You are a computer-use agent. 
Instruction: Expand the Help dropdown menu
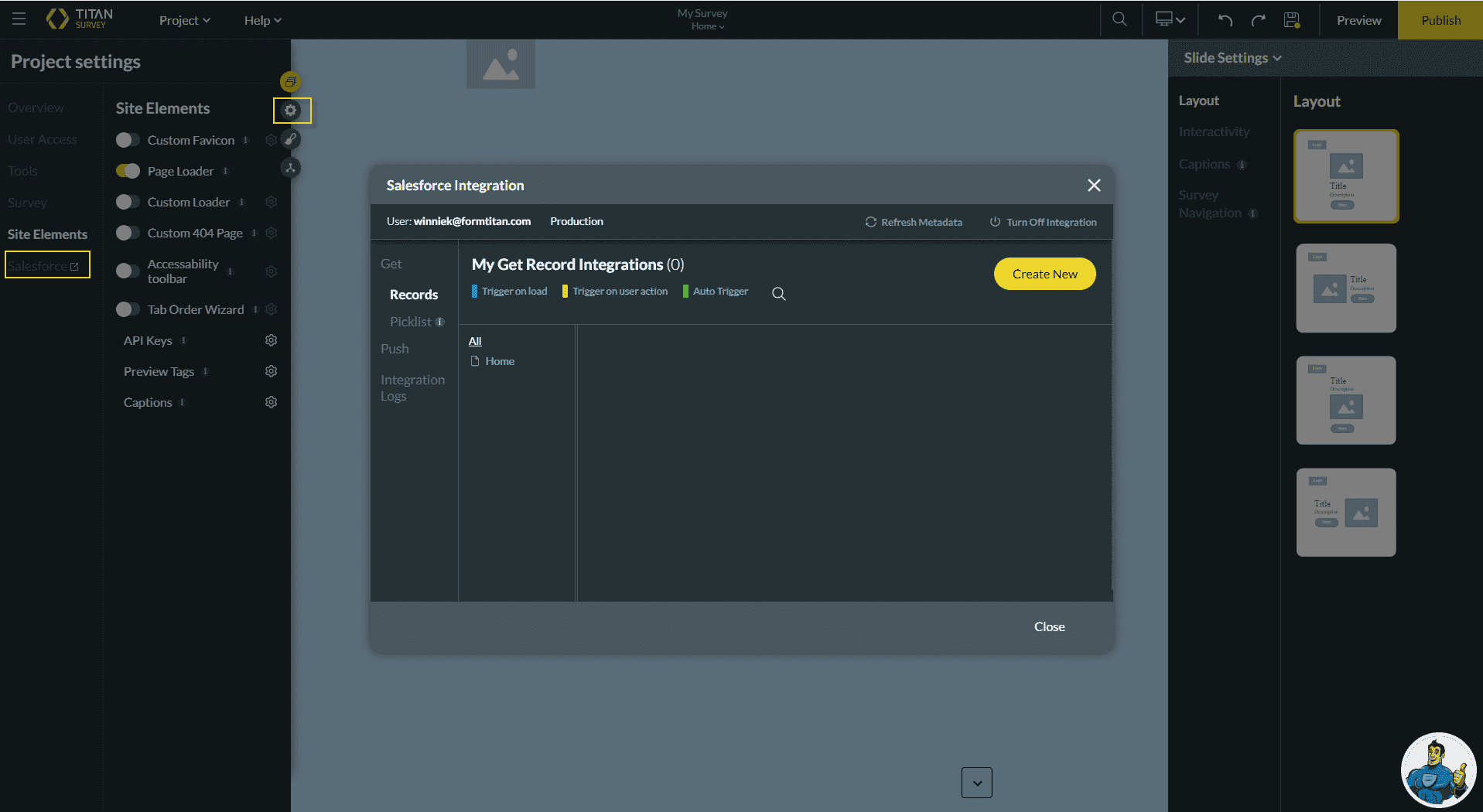coord(263,20)
